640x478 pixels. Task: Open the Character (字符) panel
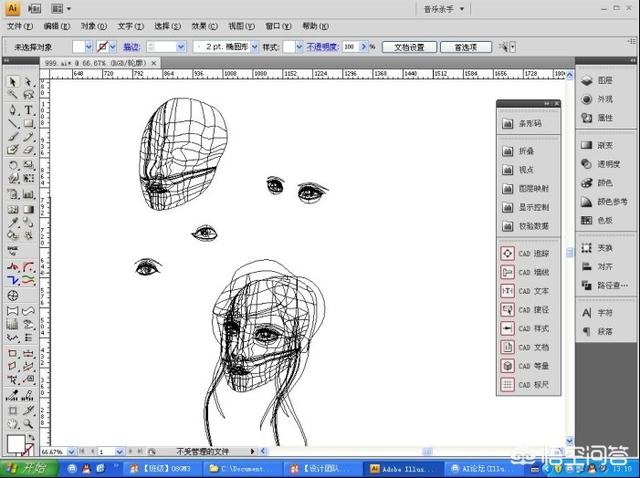click(598, 313)
